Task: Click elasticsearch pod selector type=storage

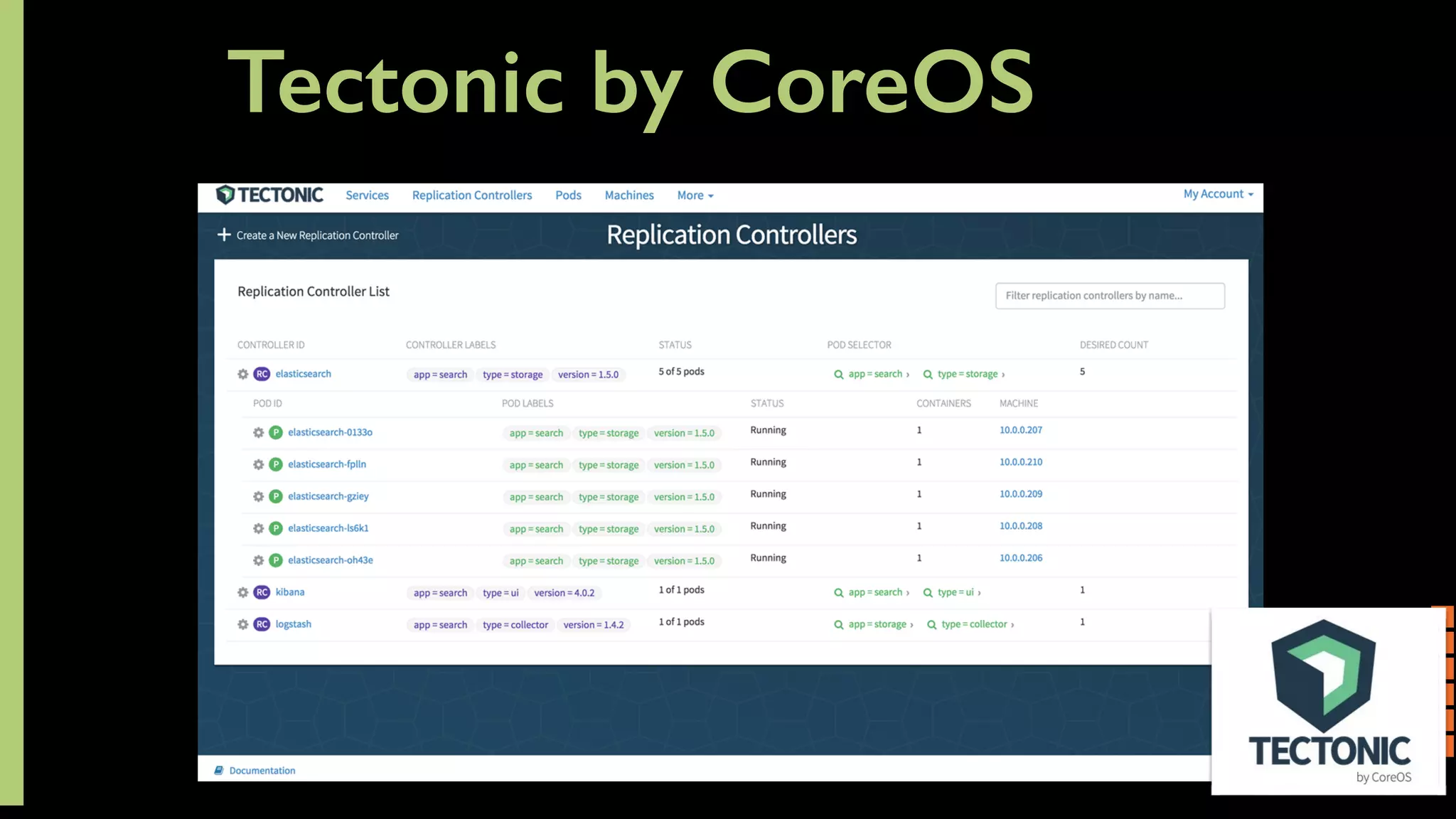Action: pos(964,374)
